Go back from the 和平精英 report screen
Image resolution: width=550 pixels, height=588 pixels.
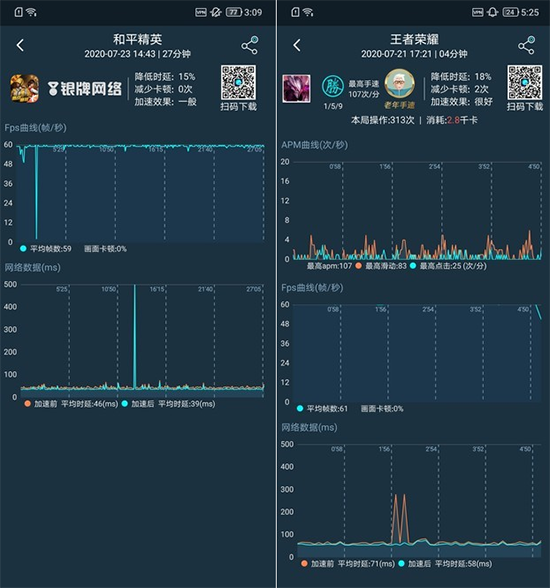click(20, 45)
